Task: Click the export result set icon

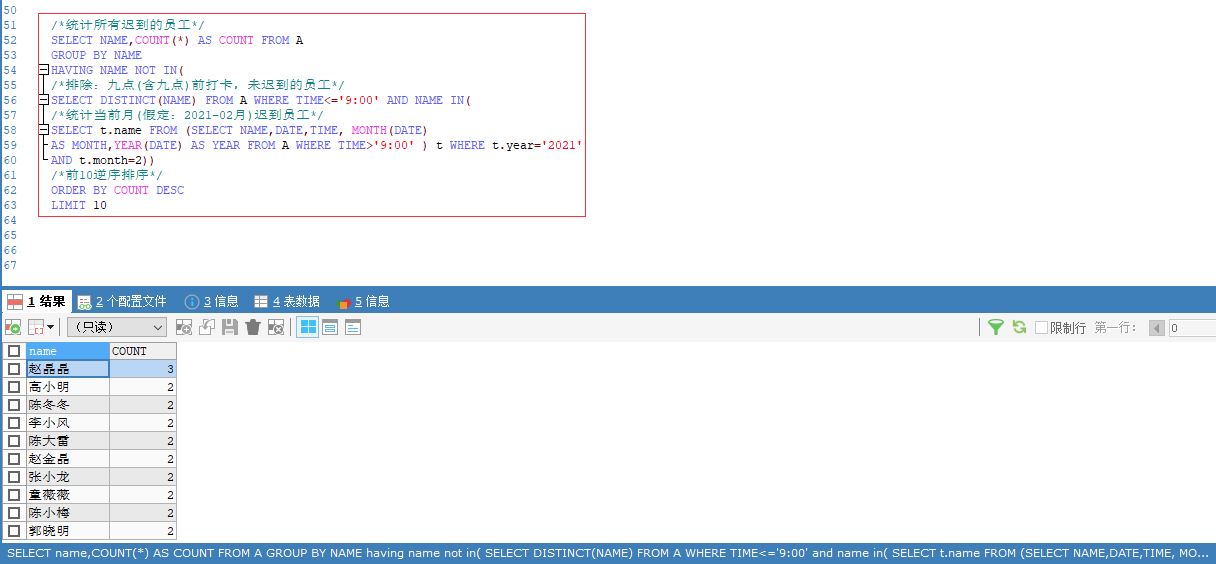Action: coord(13,327)
